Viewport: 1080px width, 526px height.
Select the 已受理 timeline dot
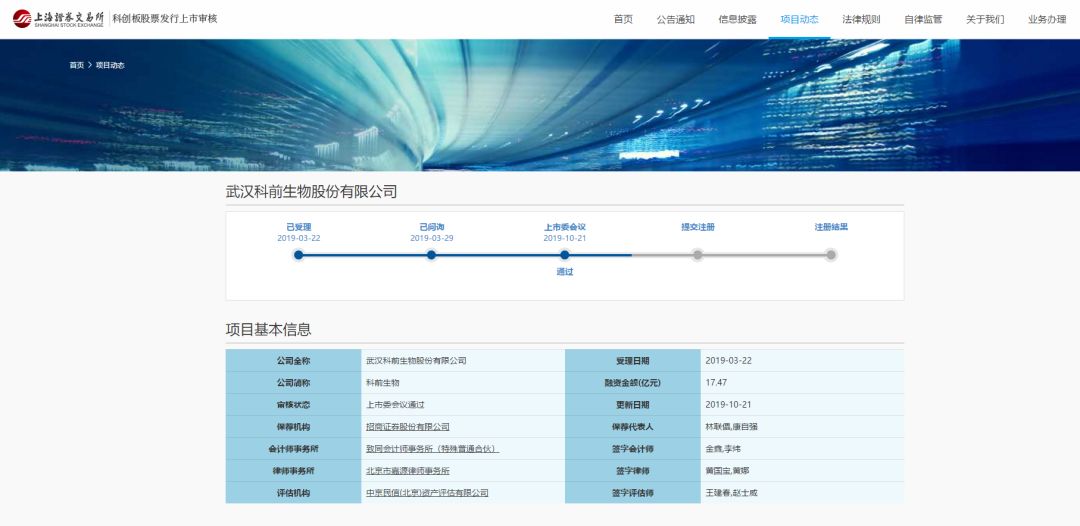(298, 255)
